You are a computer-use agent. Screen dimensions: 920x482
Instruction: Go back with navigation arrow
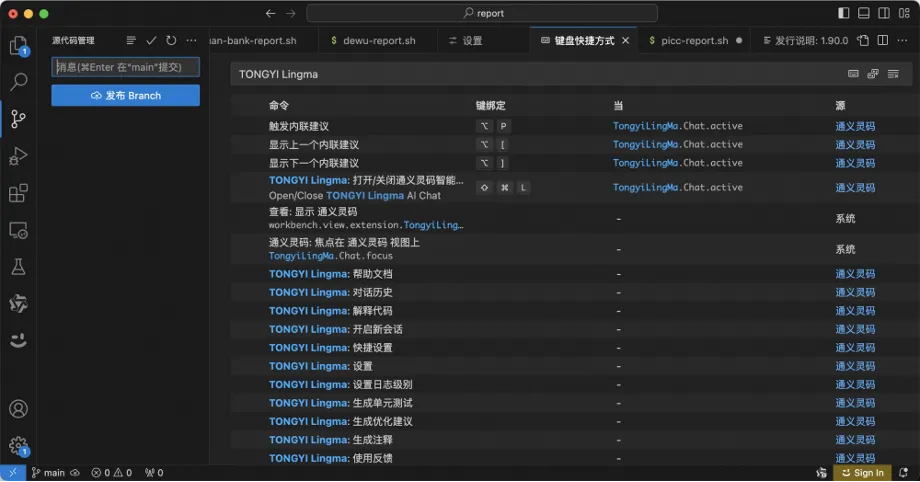(270, 13)
